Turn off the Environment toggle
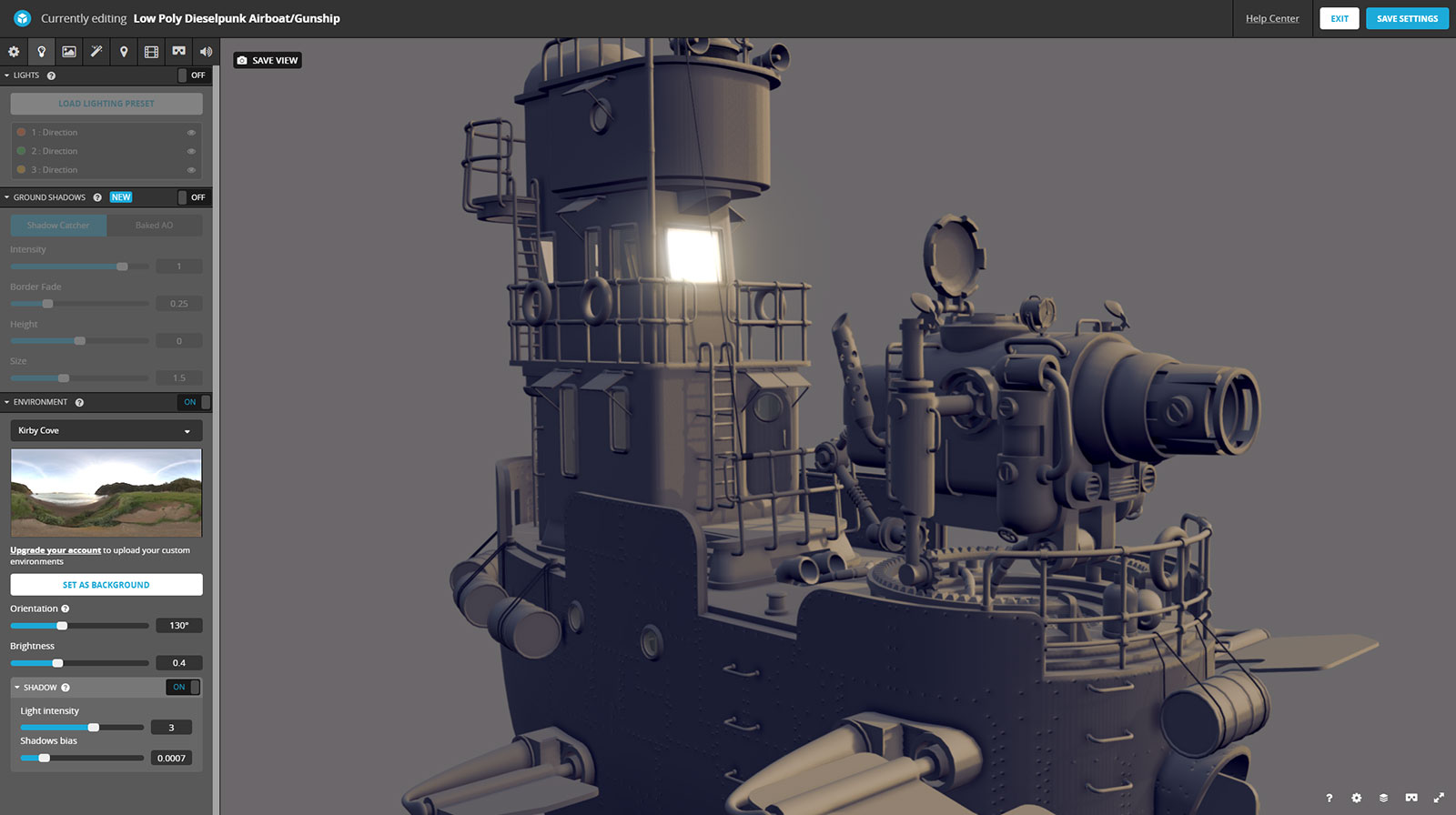 [194, 402]
